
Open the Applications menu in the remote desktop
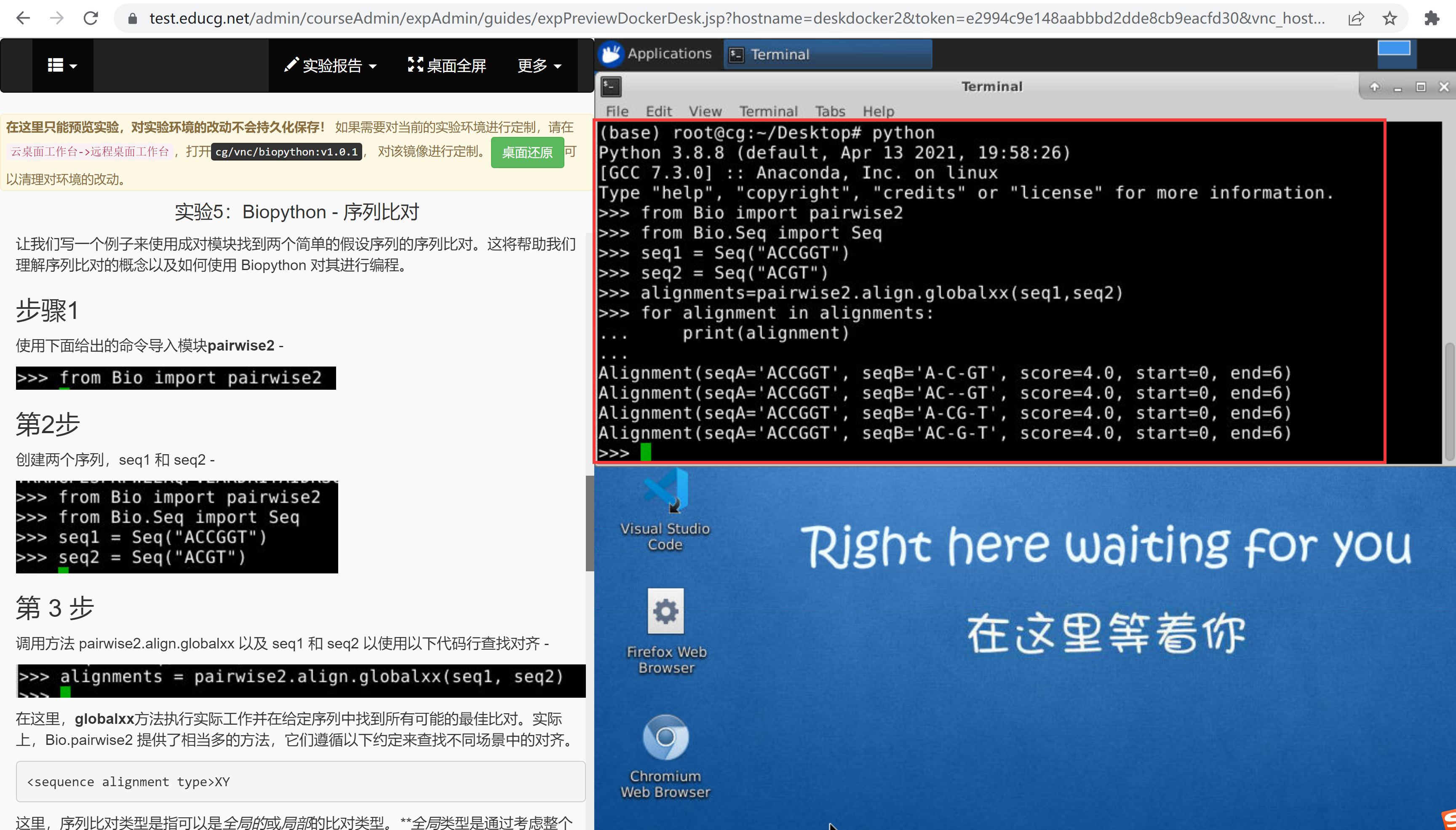656,54
